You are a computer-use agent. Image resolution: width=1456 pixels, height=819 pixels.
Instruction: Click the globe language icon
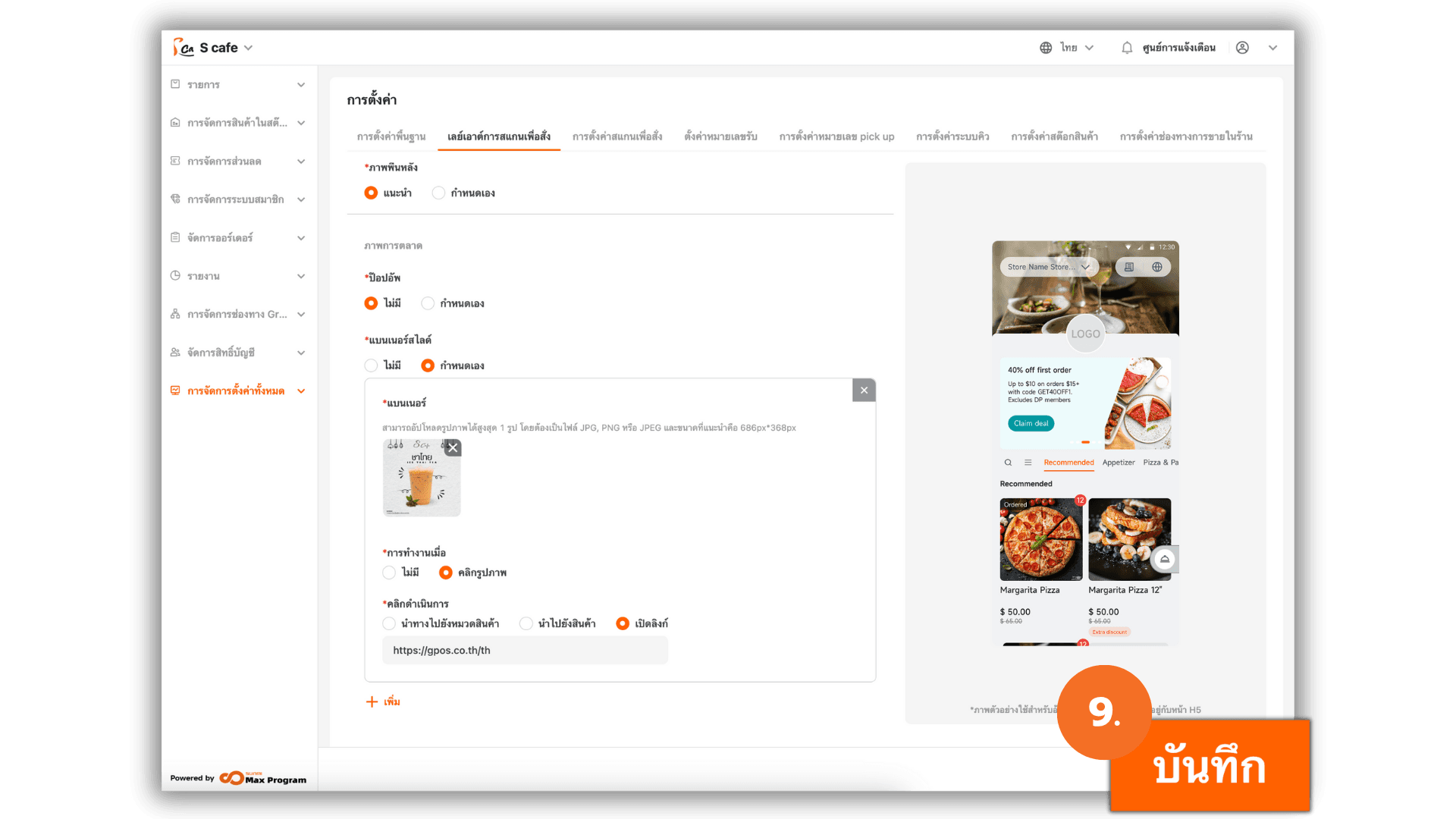click(1046, 48)
